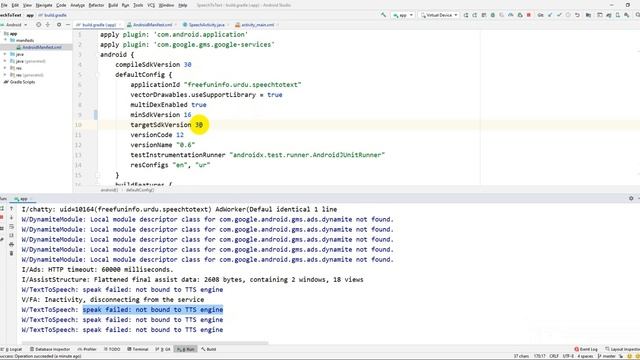Image resolution: width=640 pixels, height=360 pixels.
Task: Open the Analyze menu
Action: point(78,5)
